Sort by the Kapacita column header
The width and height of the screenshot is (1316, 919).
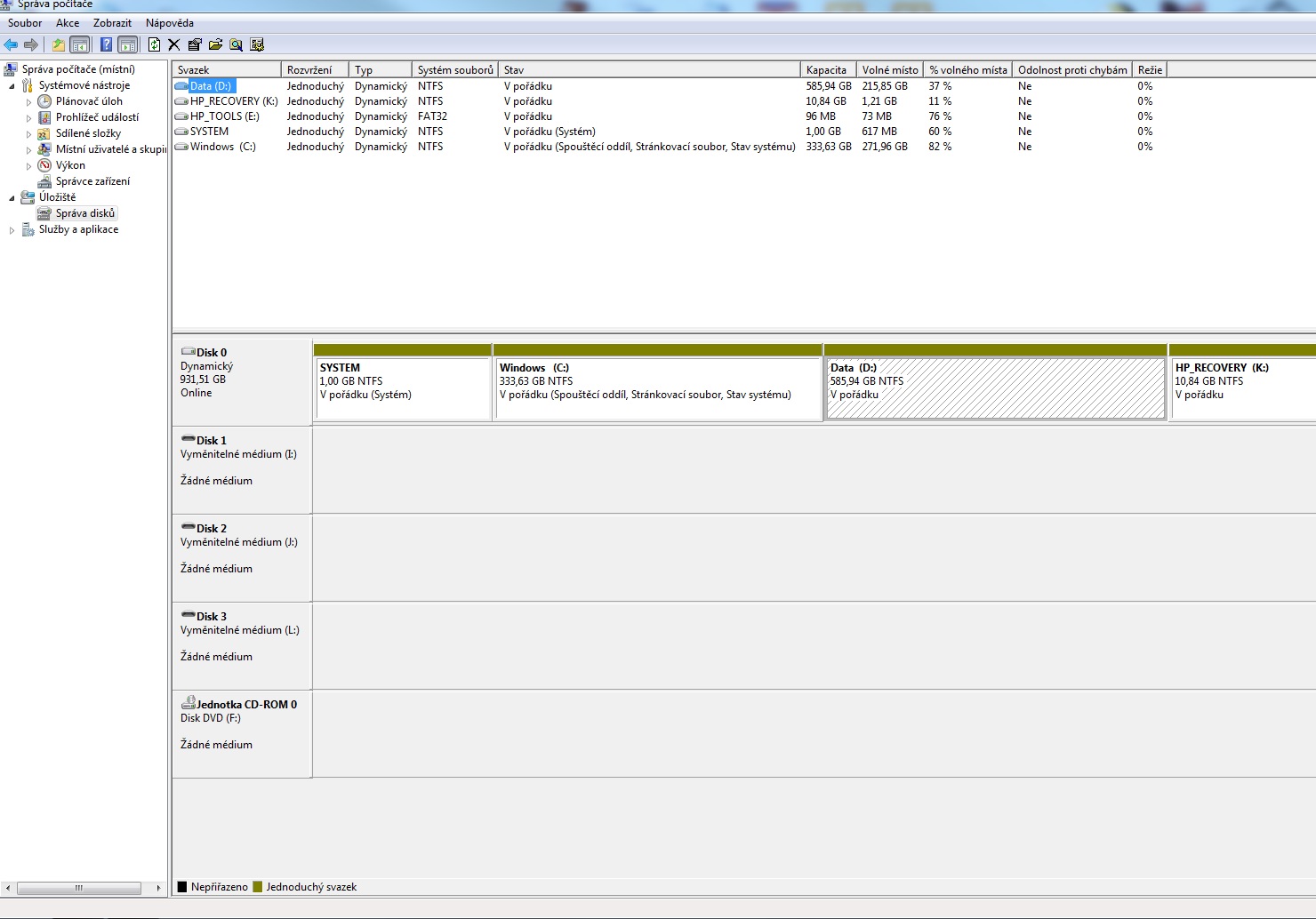pyautogui.click(x=827, y=70)
